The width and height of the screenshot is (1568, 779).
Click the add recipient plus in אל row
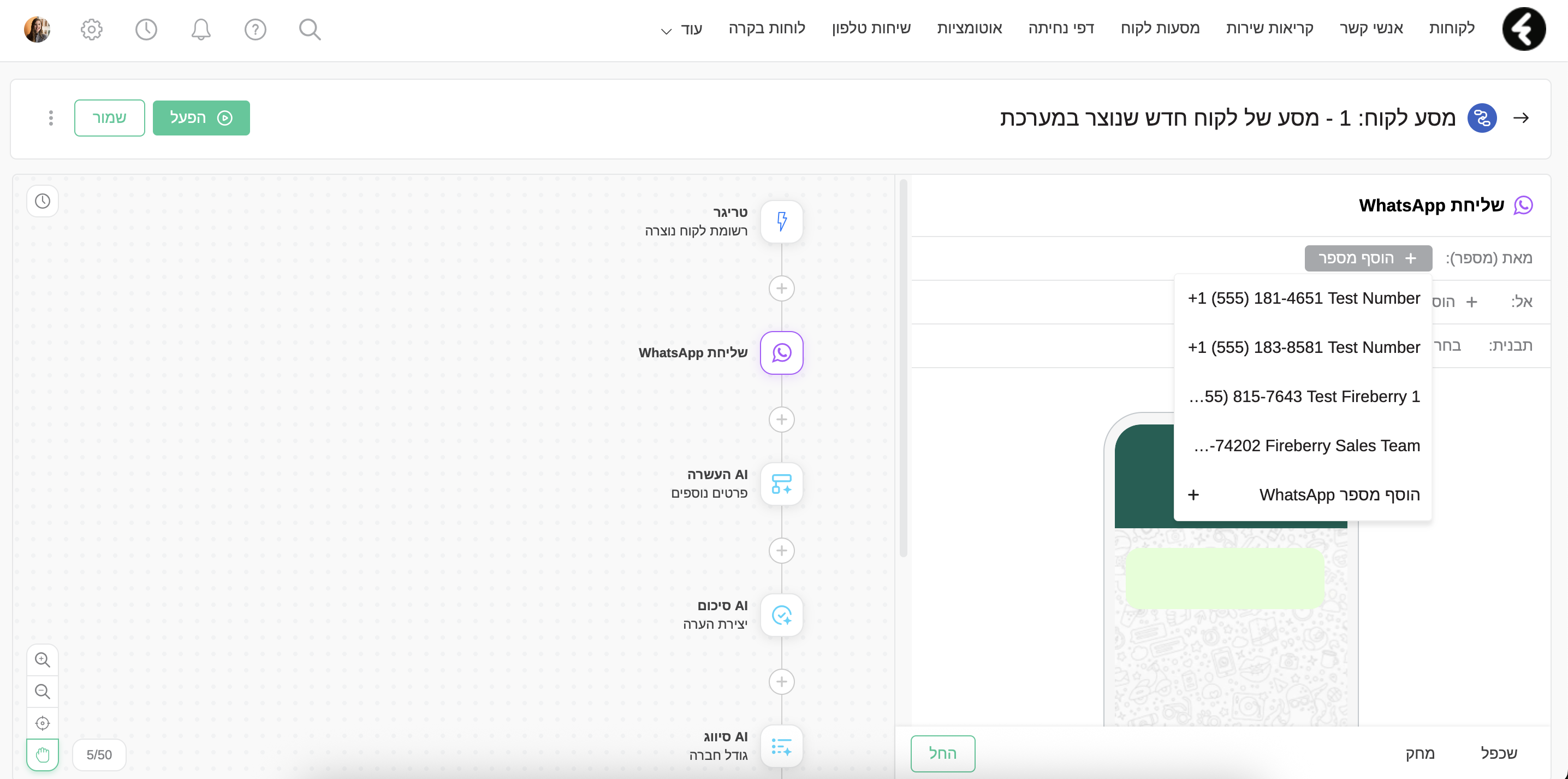pyautogui.click(x=1471, y=302)
